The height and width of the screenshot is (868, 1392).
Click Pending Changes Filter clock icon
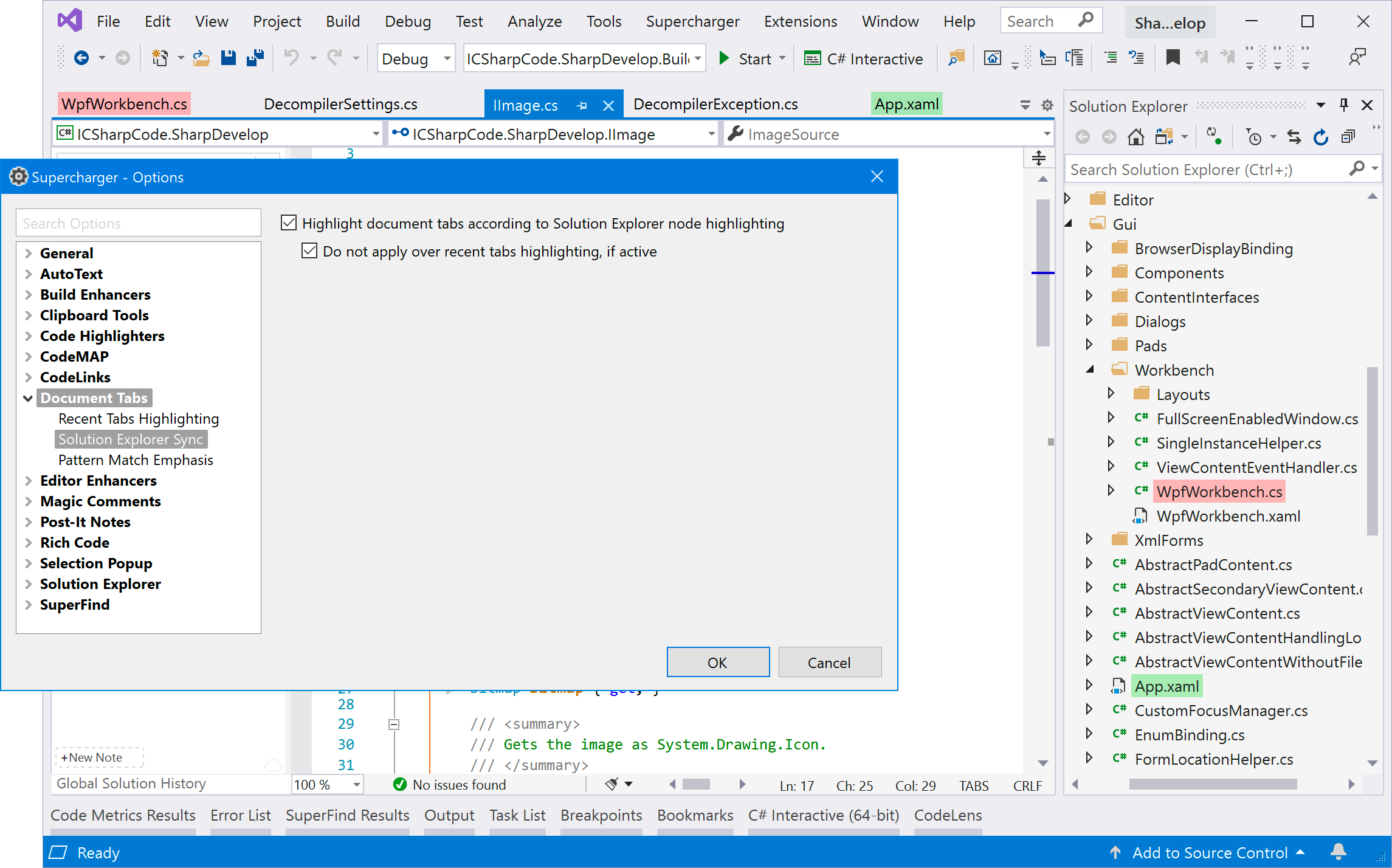pyautogui.click(x=1253, y=137)
